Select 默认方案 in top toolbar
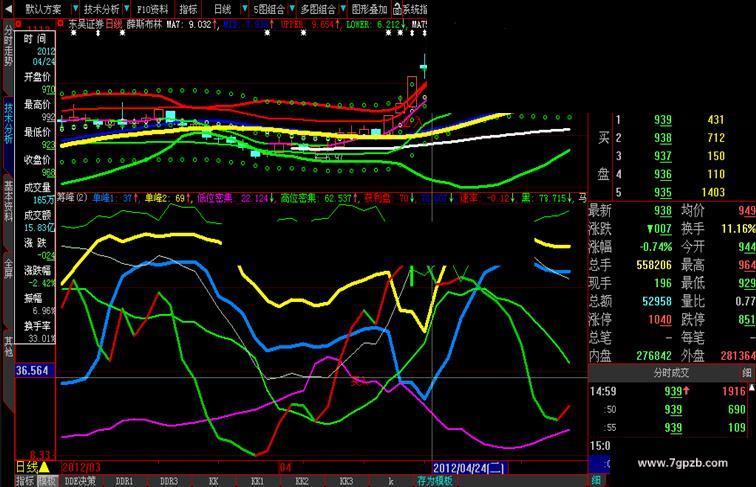Image resolution: width=756 pixels, height=487 pixels. [x=43, y=9]
